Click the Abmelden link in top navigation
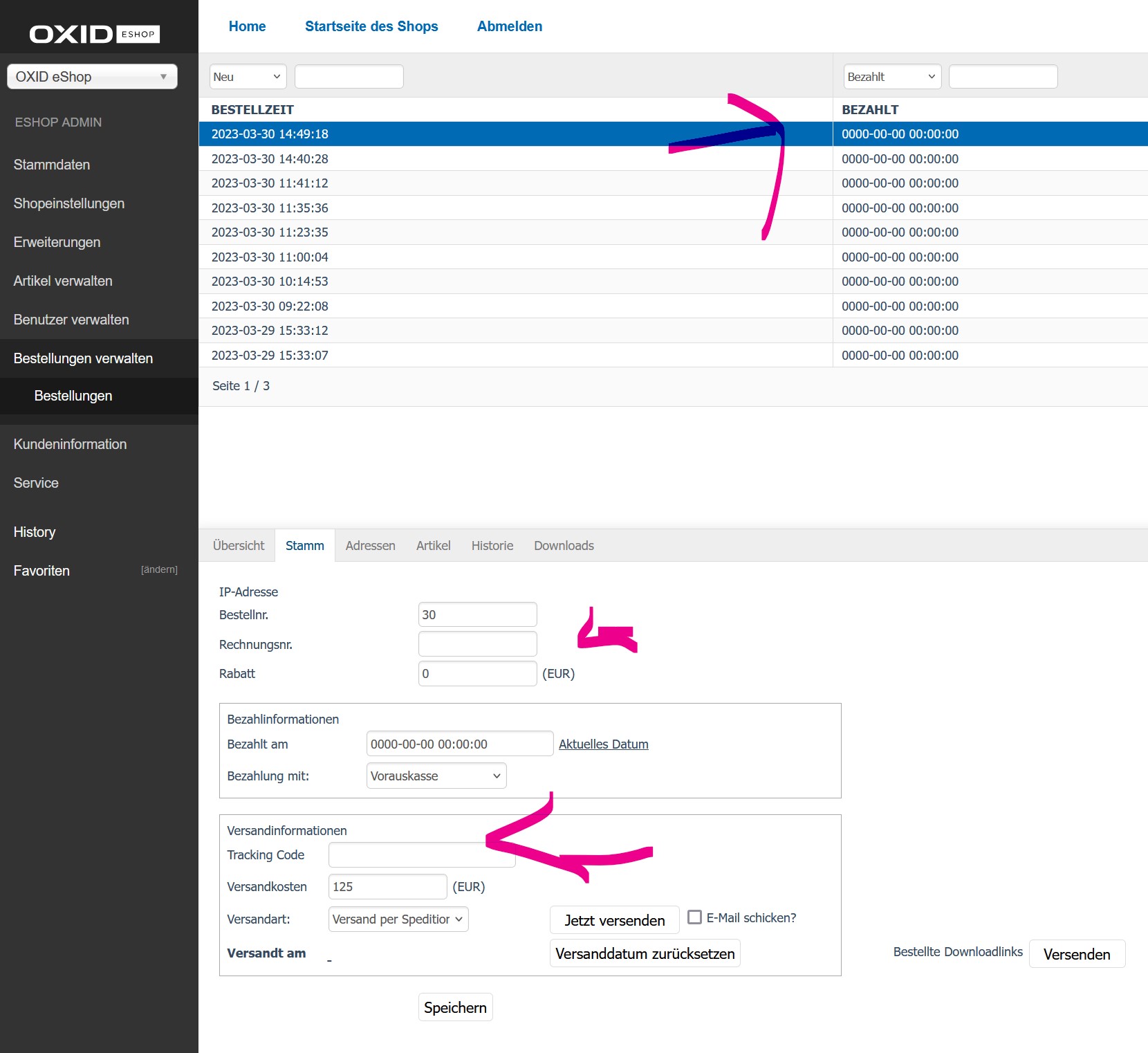This screenshot has width=1148, height=1053. [x=509, y=26]
